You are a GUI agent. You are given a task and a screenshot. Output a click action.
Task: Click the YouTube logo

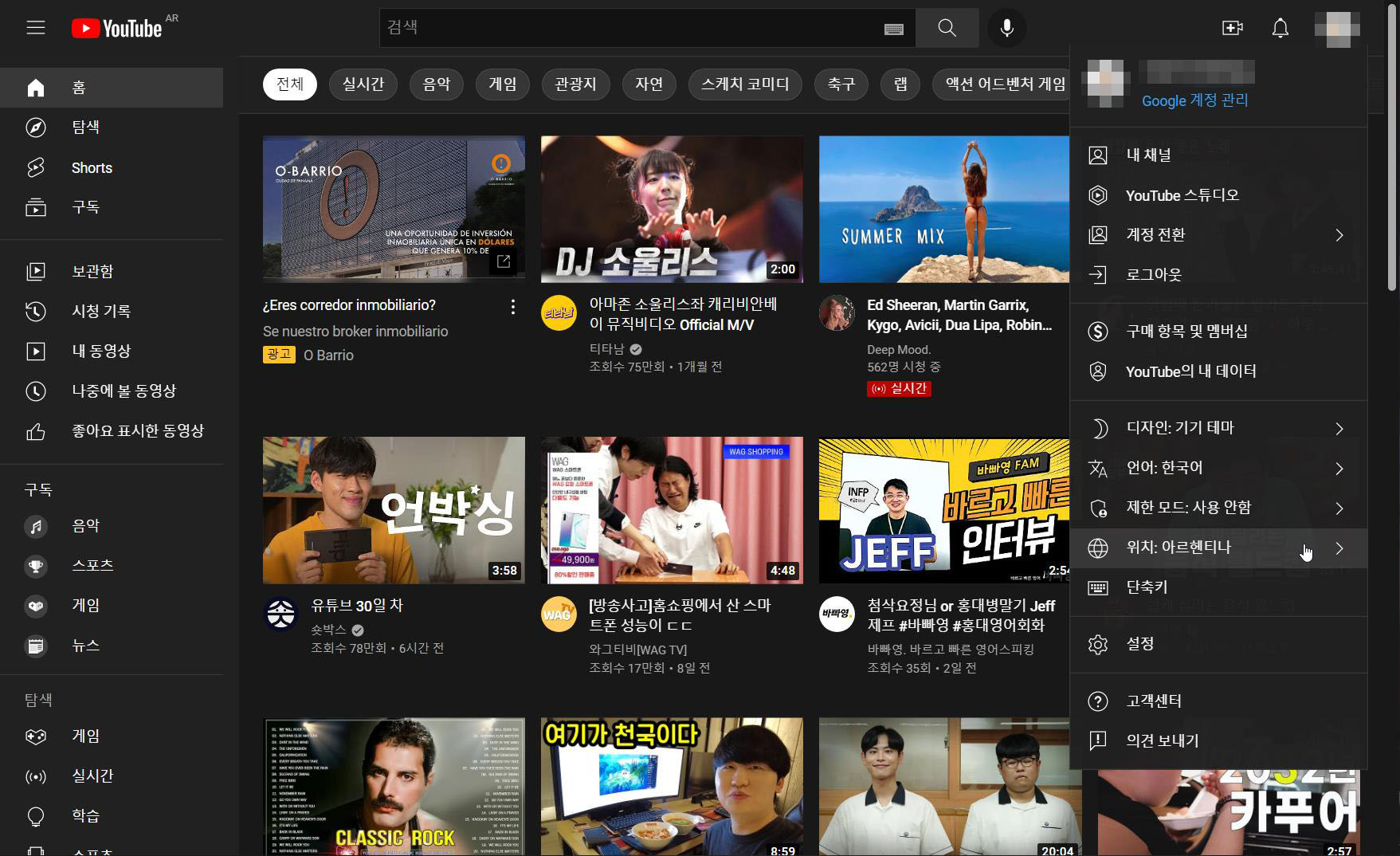pos(116,29)
